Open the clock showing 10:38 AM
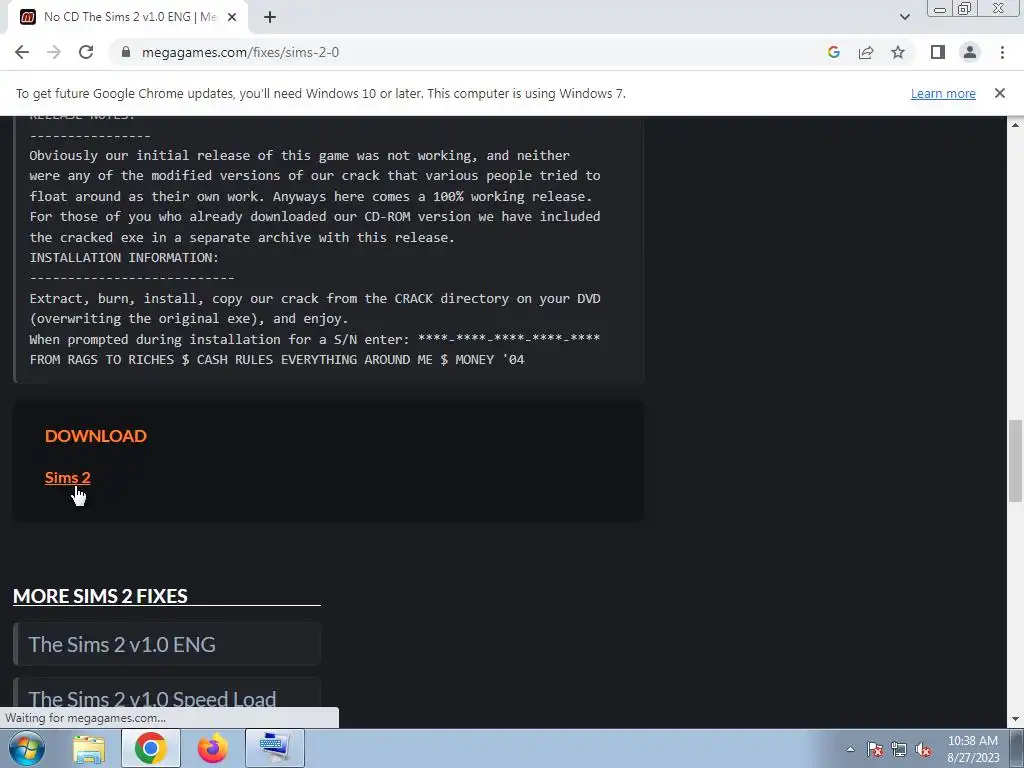This screenshot has height=768, width=1024. (x=973, y=749)
